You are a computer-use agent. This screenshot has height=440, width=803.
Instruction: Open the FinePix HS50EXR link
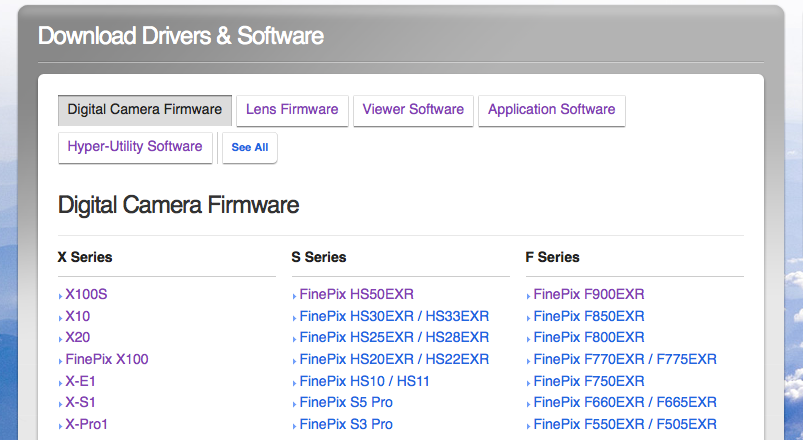click(356, 295)
